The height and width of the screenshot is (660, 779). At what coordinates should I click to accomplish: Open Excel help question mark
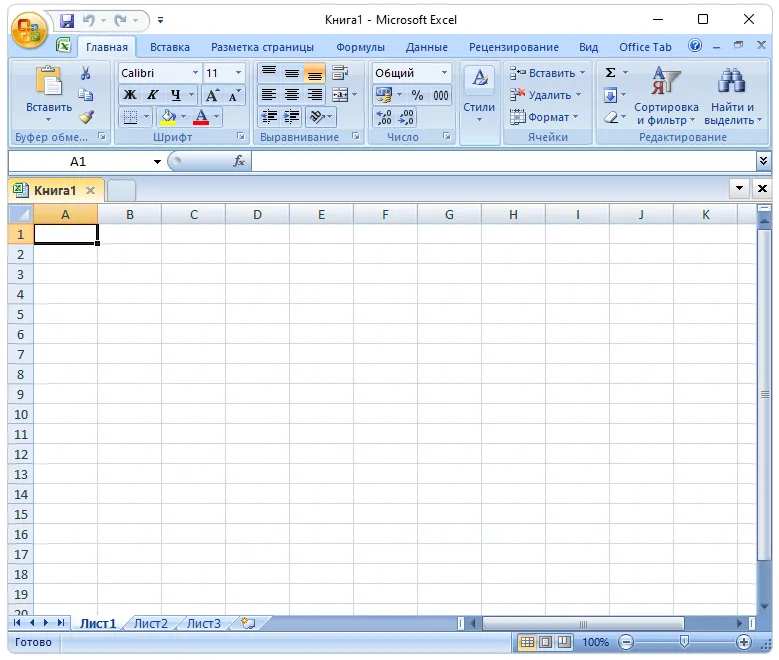pos(695,46)
